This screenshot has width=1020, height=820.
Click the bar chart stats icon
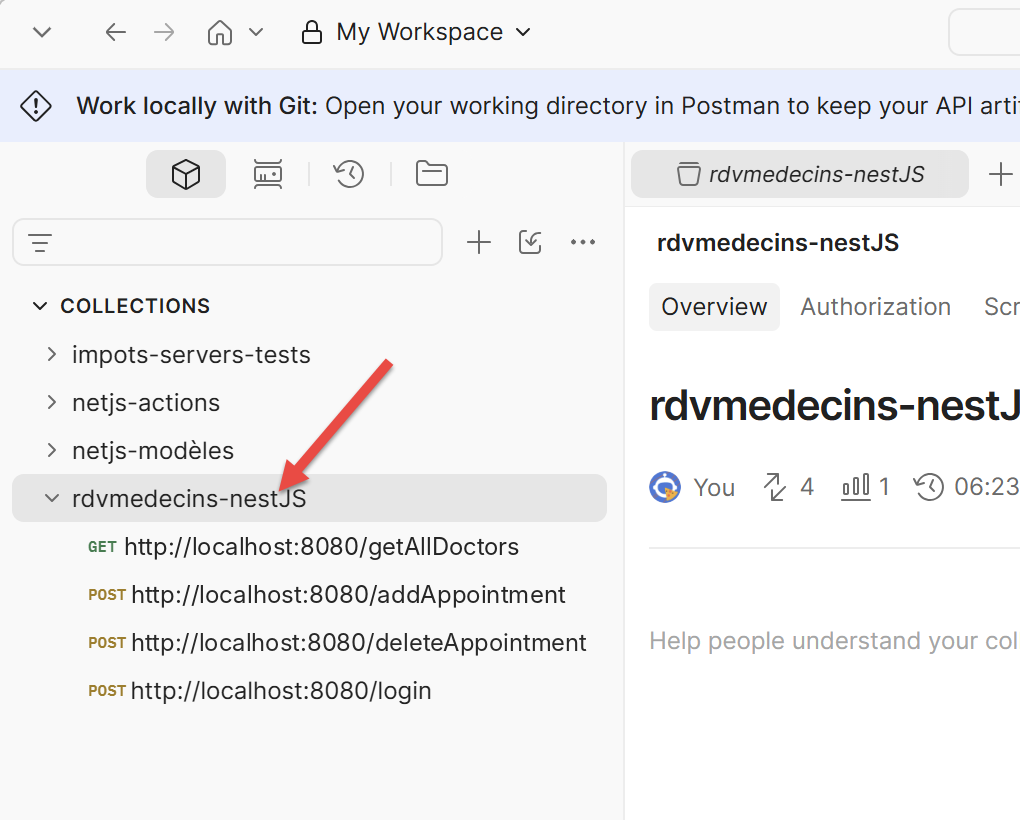855,487
